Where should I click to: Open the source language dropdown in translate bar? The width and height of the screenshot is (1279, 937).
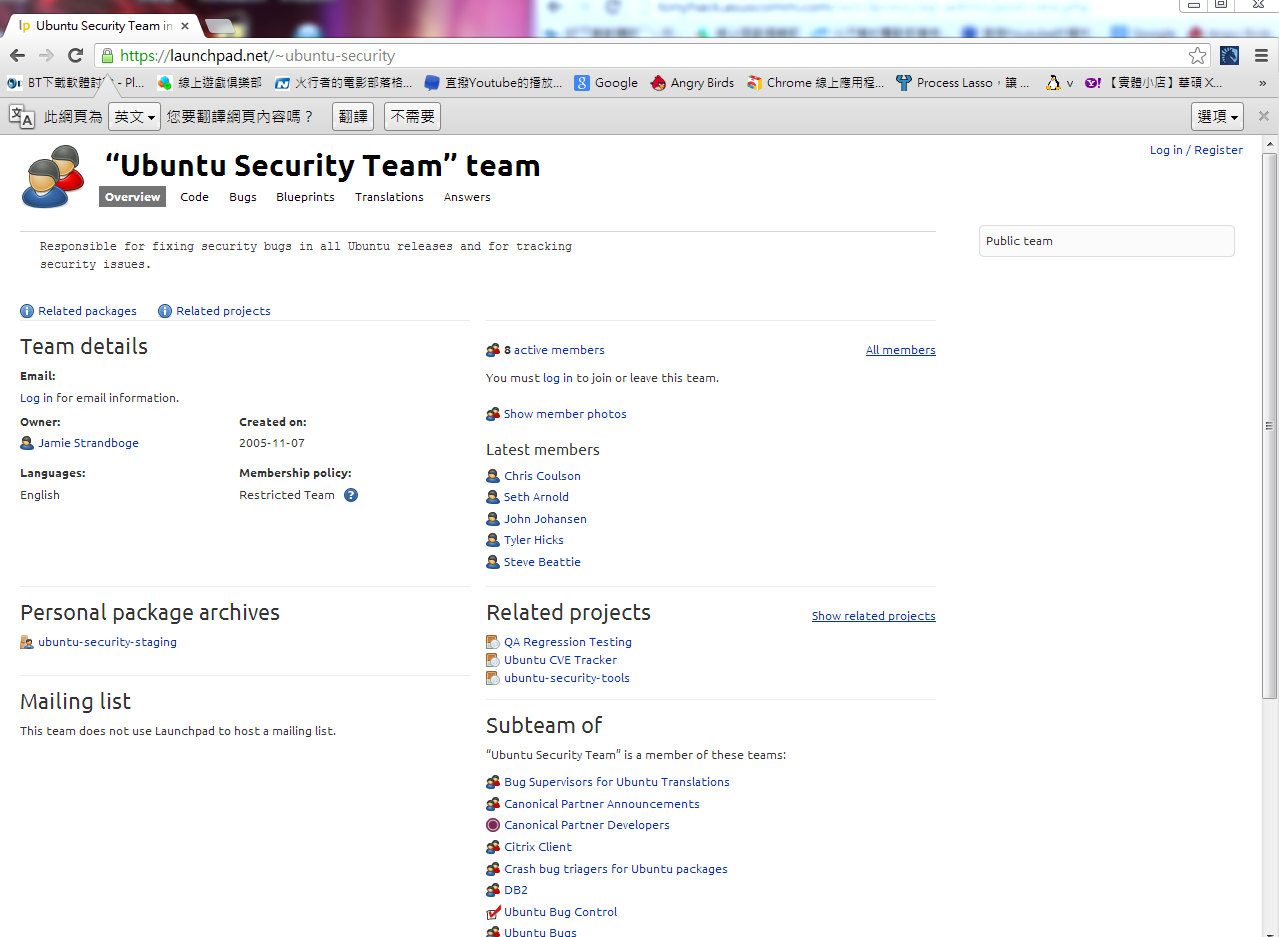pos(134,117)
